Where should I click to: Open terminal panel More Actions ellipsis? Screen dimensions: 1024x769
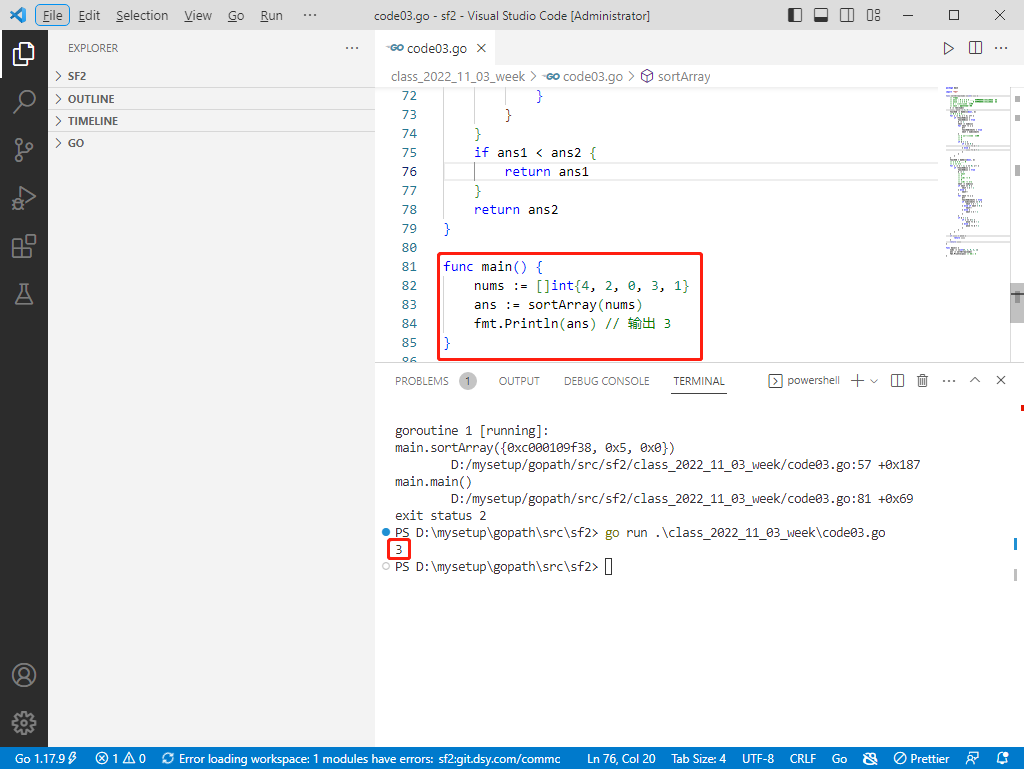point(949,381)
